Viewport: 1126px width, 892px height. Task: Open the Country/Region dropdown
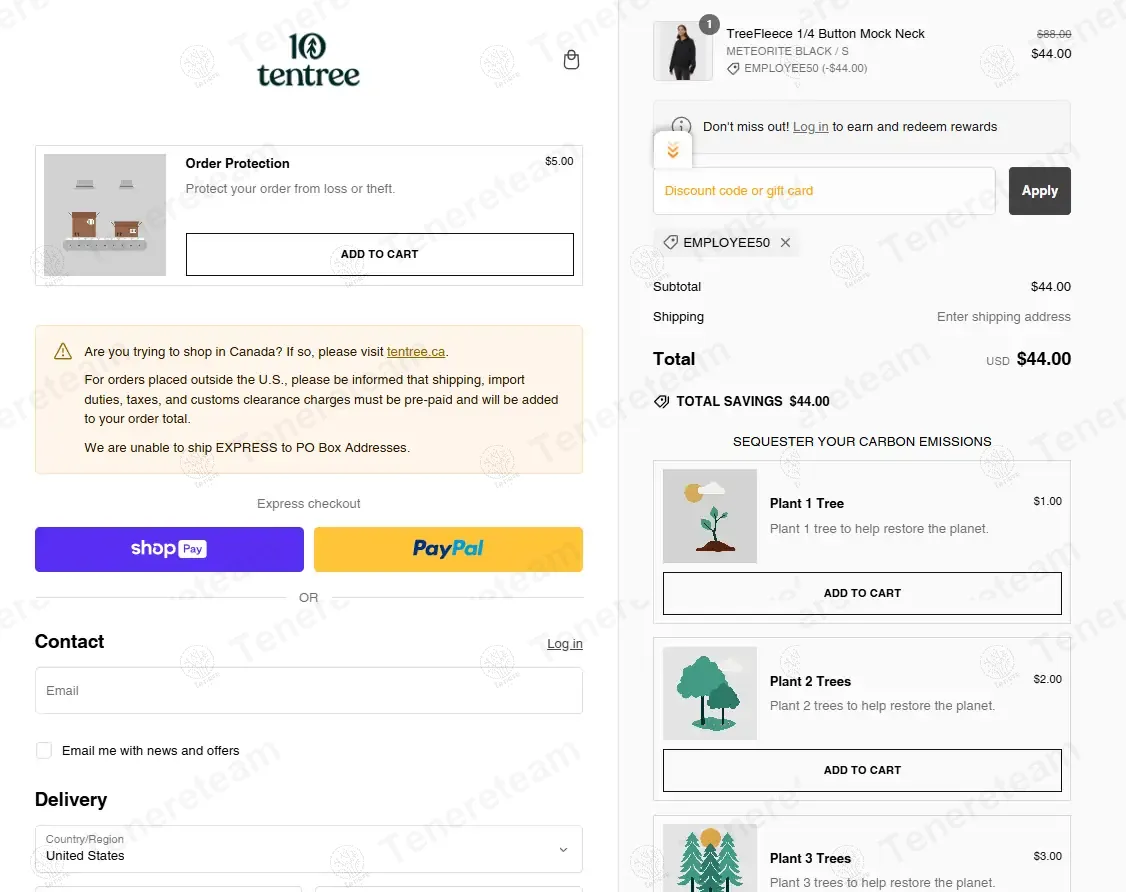click(x=308, y=848)
